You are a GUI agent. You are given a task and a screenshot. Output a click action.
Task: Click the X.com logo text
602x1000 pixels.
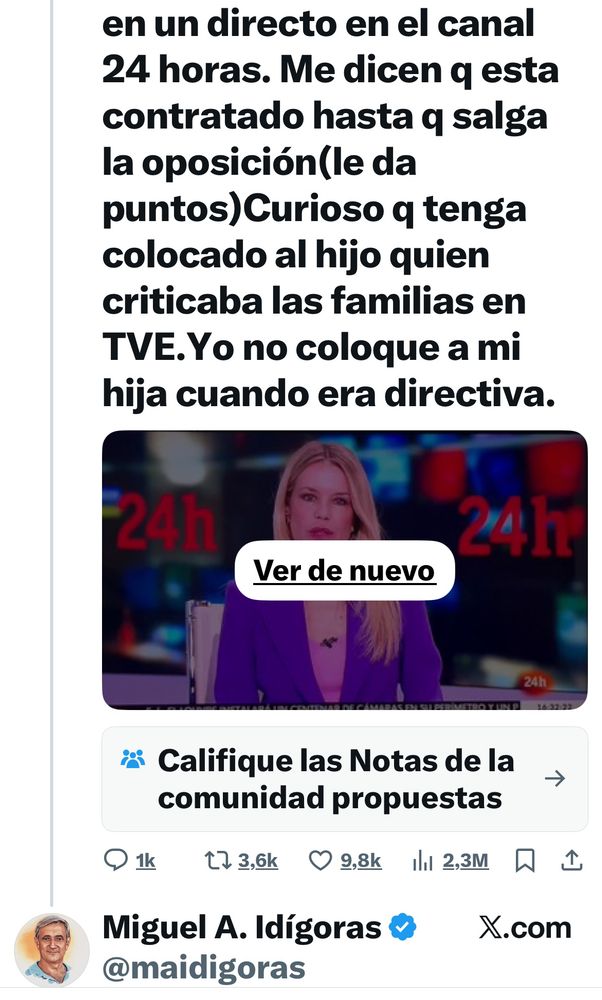(525, 928)
